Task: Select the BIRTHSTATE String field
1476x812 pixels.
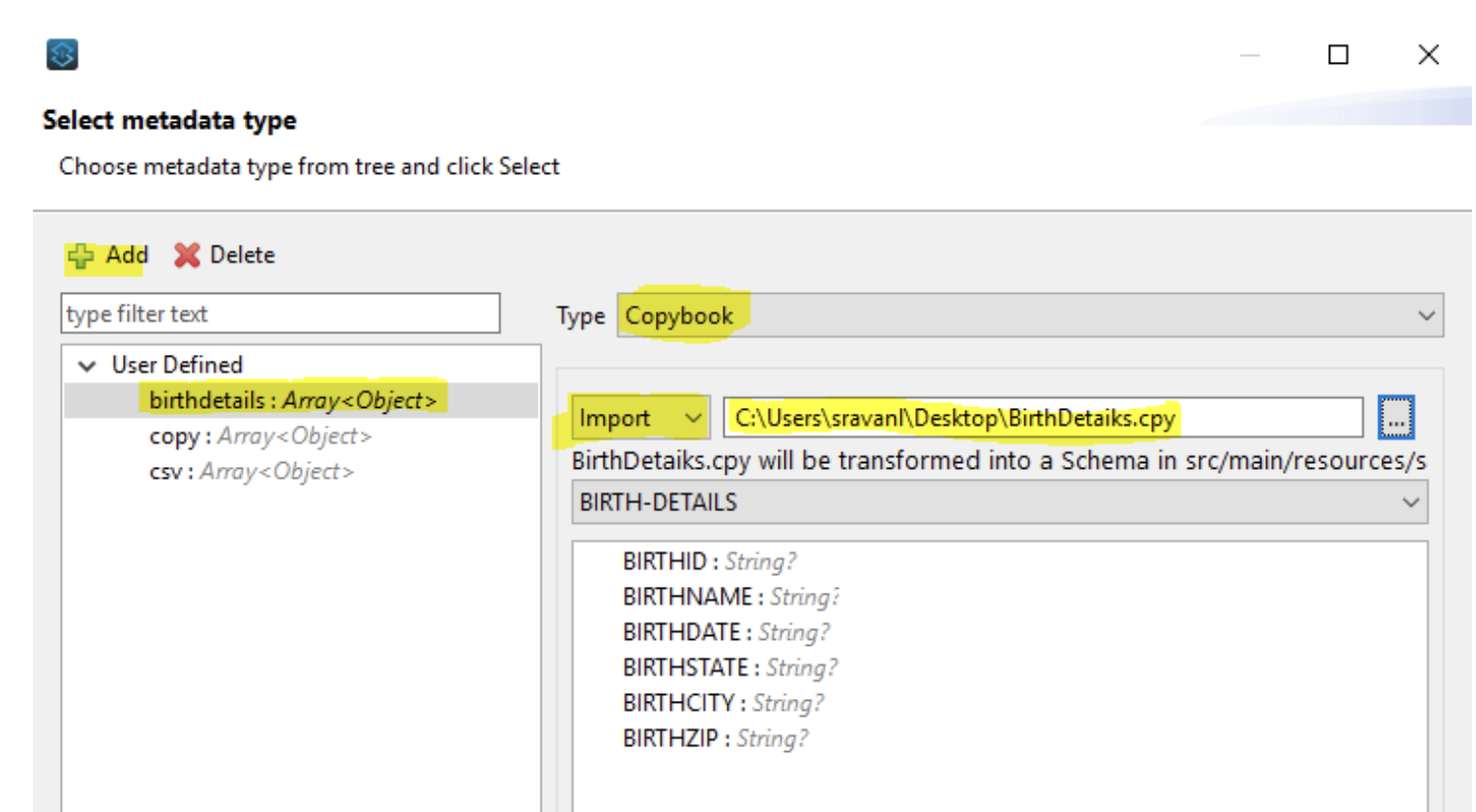Action: pos(730,668)
